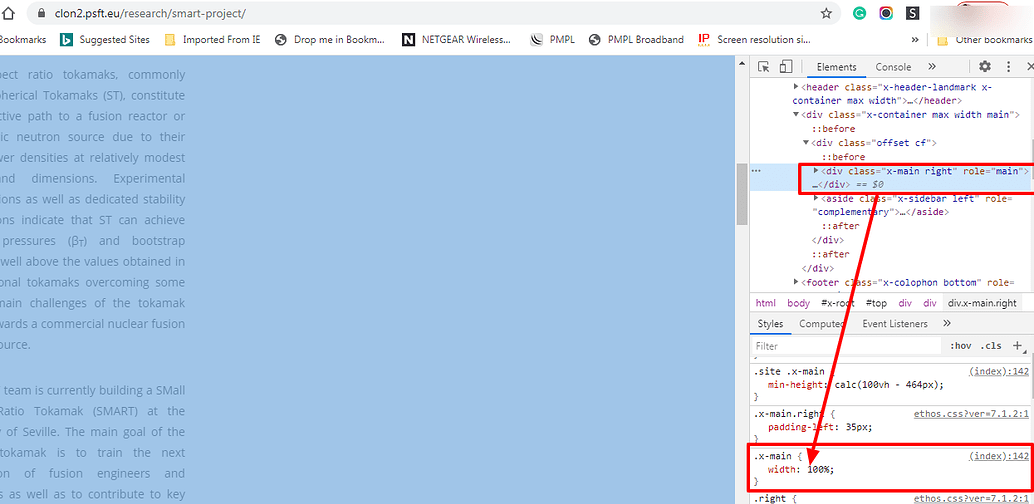Select the Computed tab

[822, 324]
